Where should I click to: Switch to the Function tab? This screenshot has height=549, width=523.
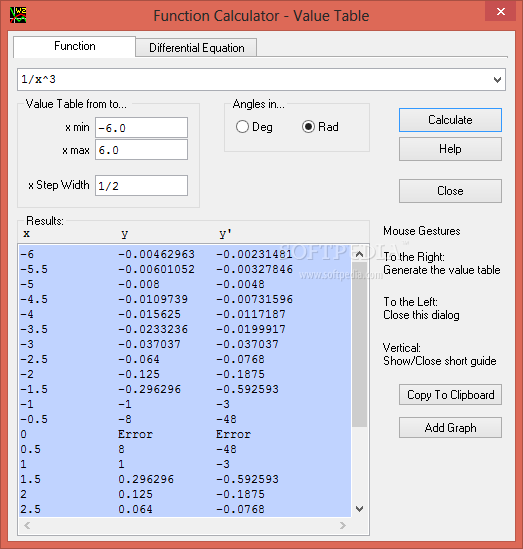tap(75, 46)
